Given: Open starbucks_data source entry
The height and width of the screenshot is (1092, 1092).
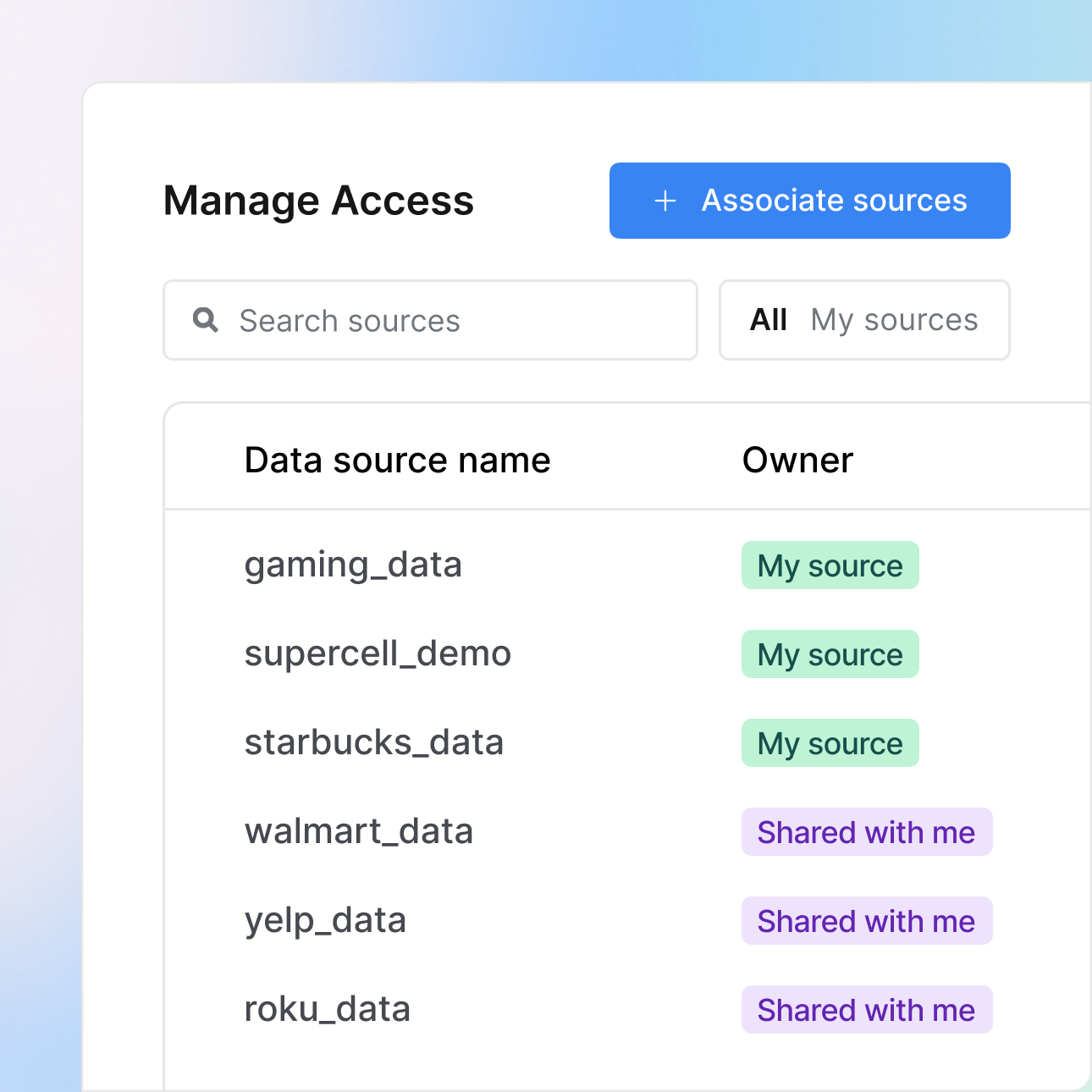Looking at the screenshot, I should [374, 743].
